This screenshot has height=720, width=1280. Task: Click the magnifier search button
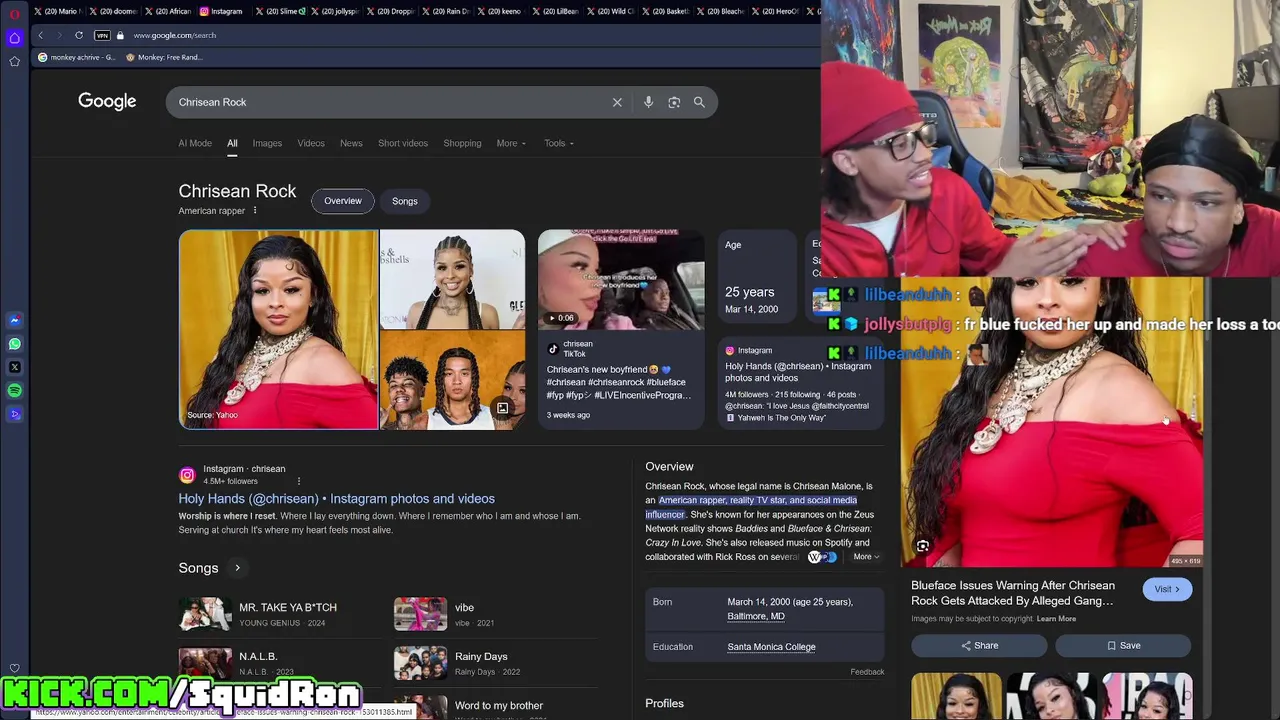(699, 102)
